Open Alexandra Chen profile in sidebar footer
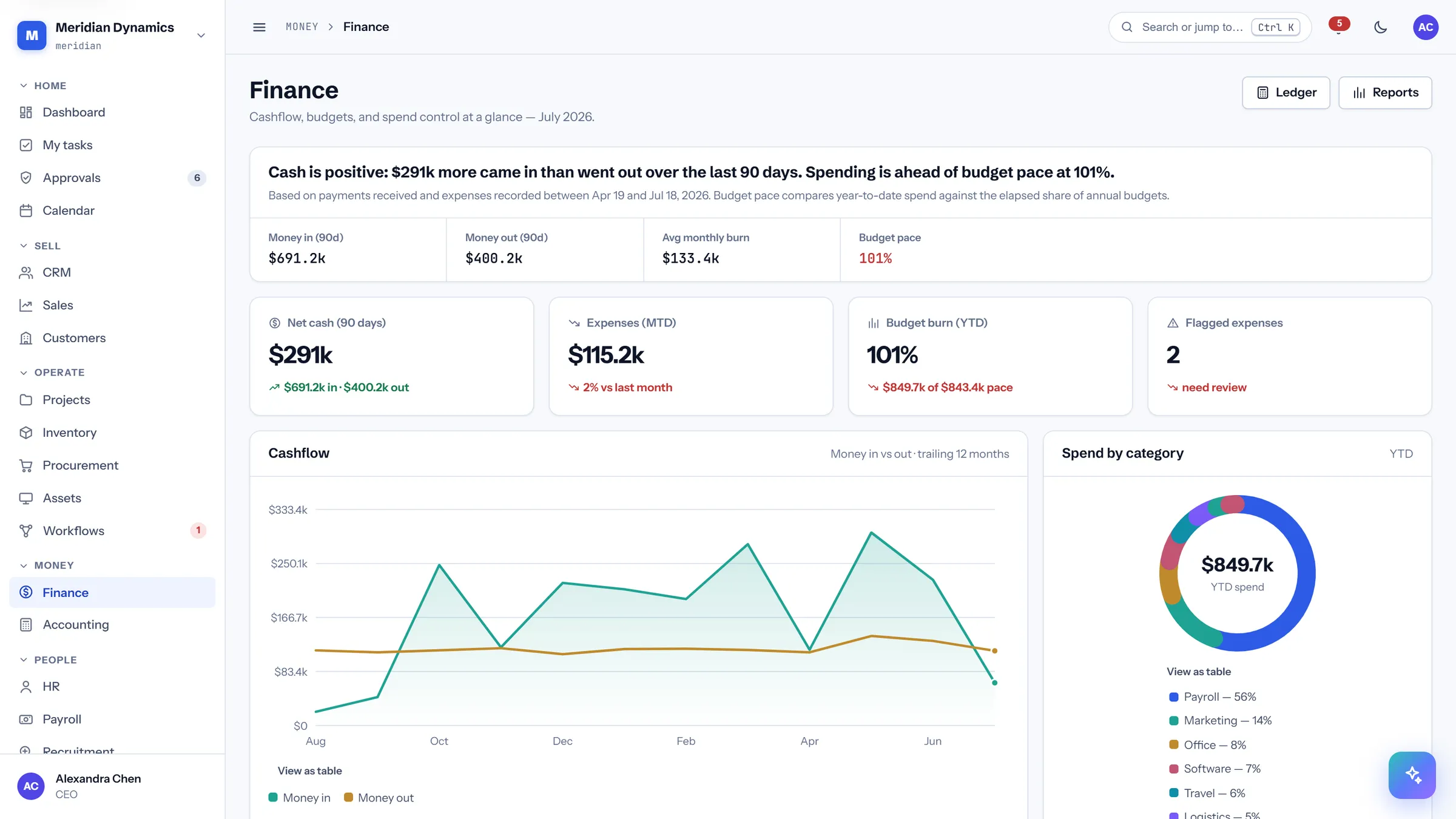The image size is (1456, 819). pos(112,786)
